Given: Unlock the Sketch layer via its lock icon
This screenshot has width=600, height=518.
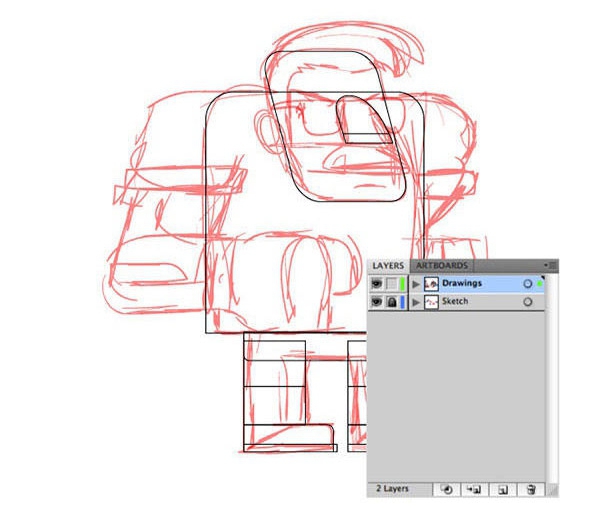Looking at the screenshot, I should pyautogui.click(x=391, y=302).
